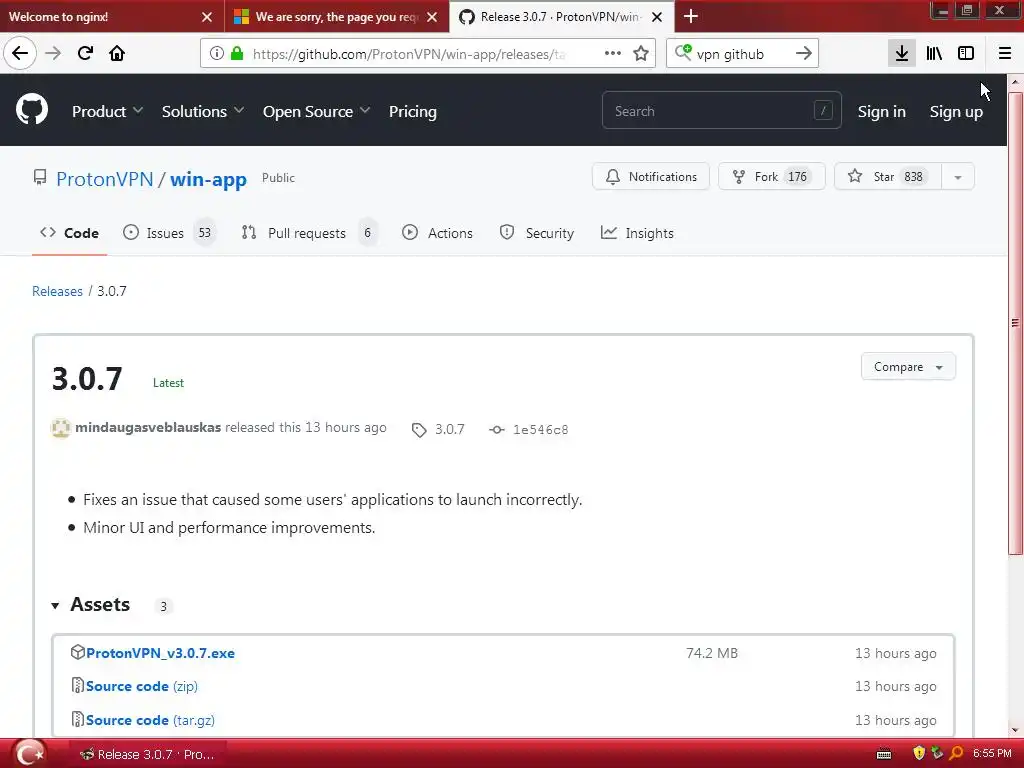Click Sign up

tap(956, 112)
